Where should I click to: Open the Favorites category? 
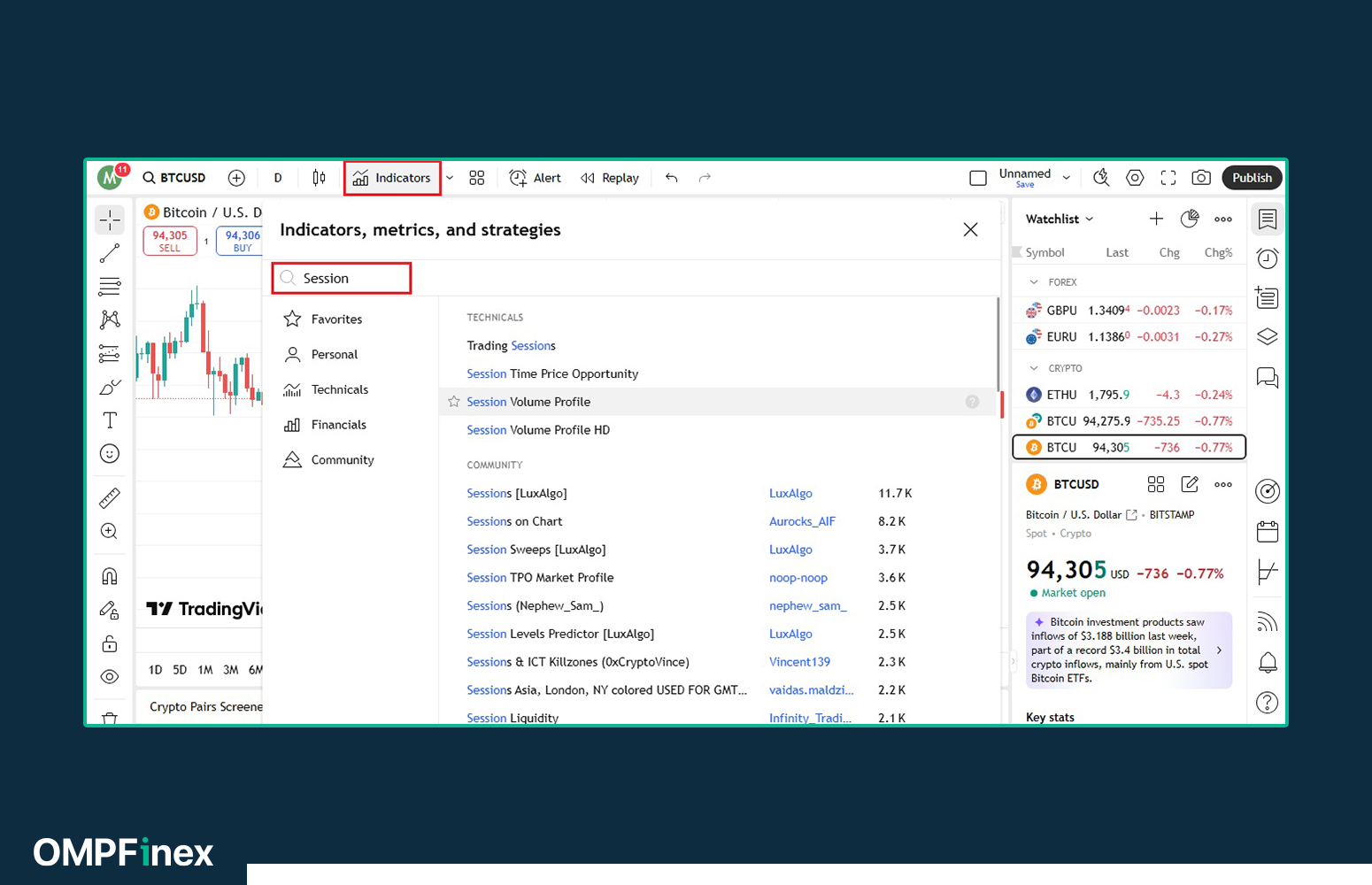323,319
